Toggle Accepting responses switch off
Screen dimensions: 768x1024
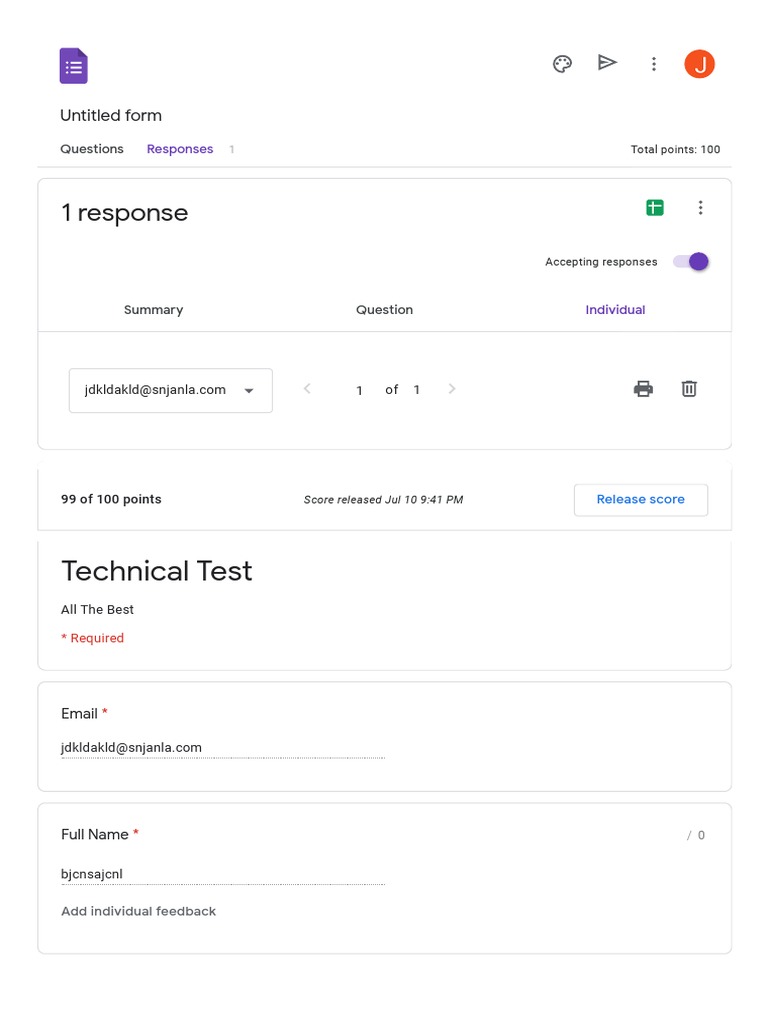coord(691,262)
